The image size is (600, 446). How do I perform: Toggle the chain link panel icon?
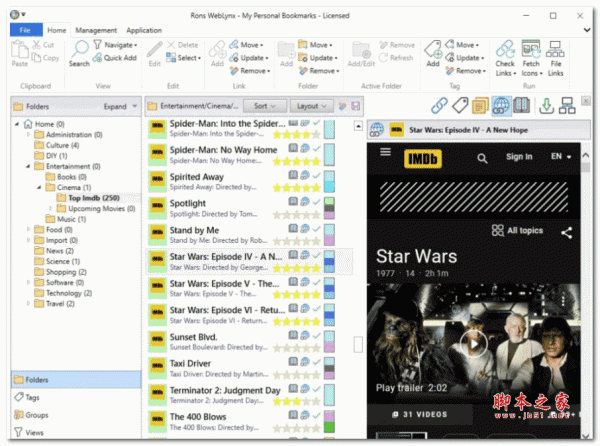point(438,105)
